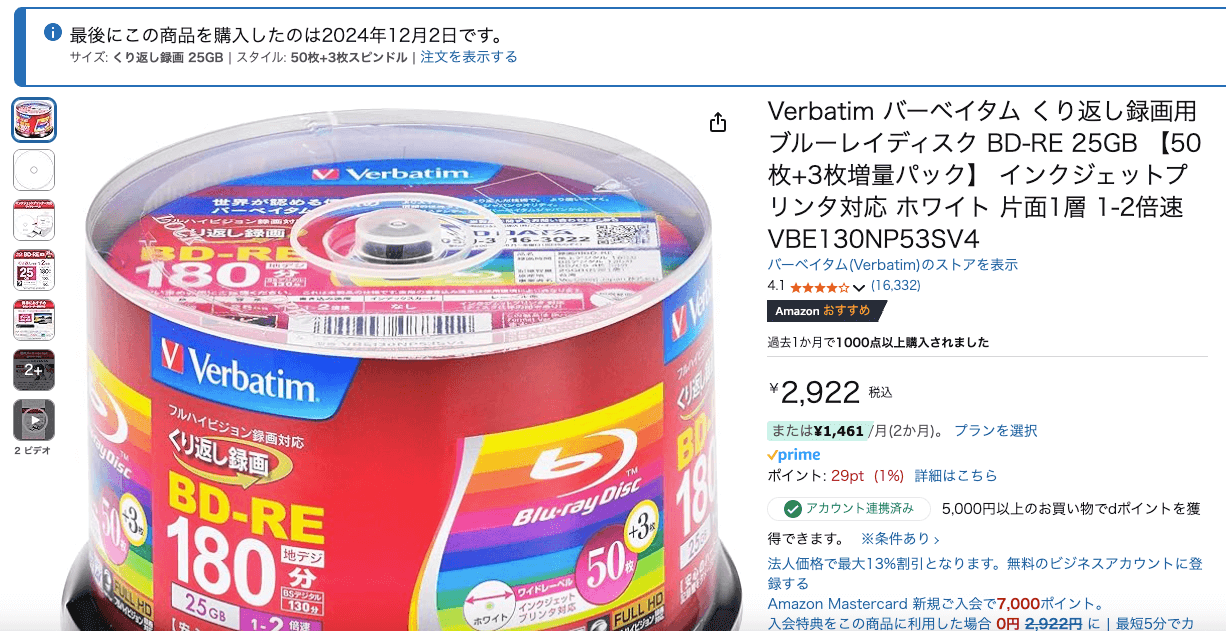Click 注文を表示する link
This screenshot has width=1226, height=631.
click(x=469, y=57)
